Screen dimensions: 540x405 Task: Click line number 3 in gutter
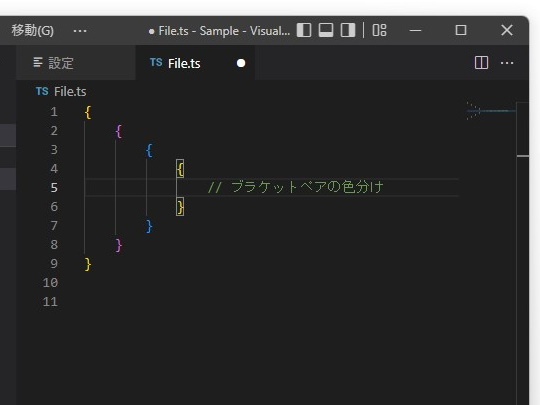tap(54, 150)
